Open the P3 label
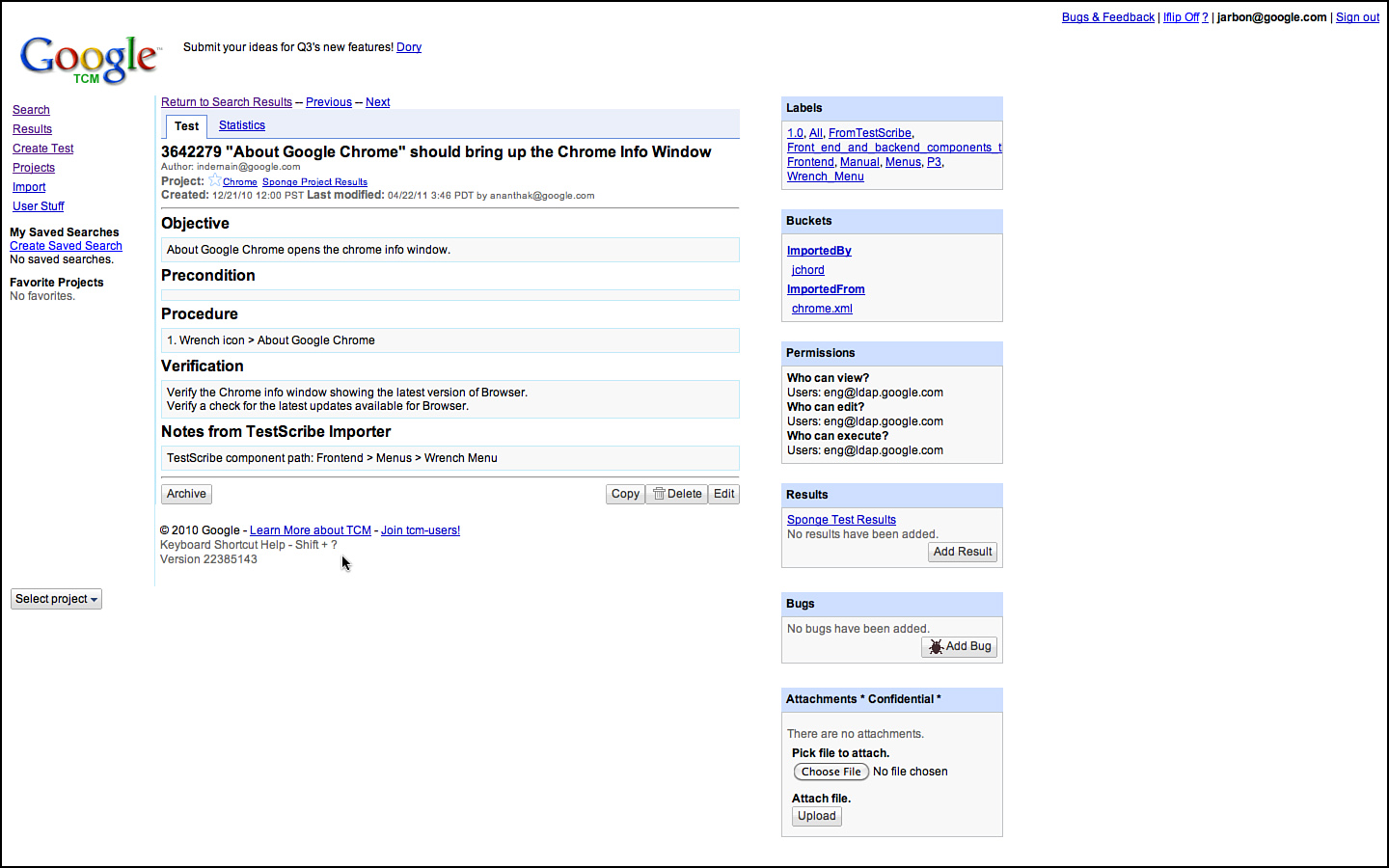Viewport: 1389px width, 868px height. 934,162
